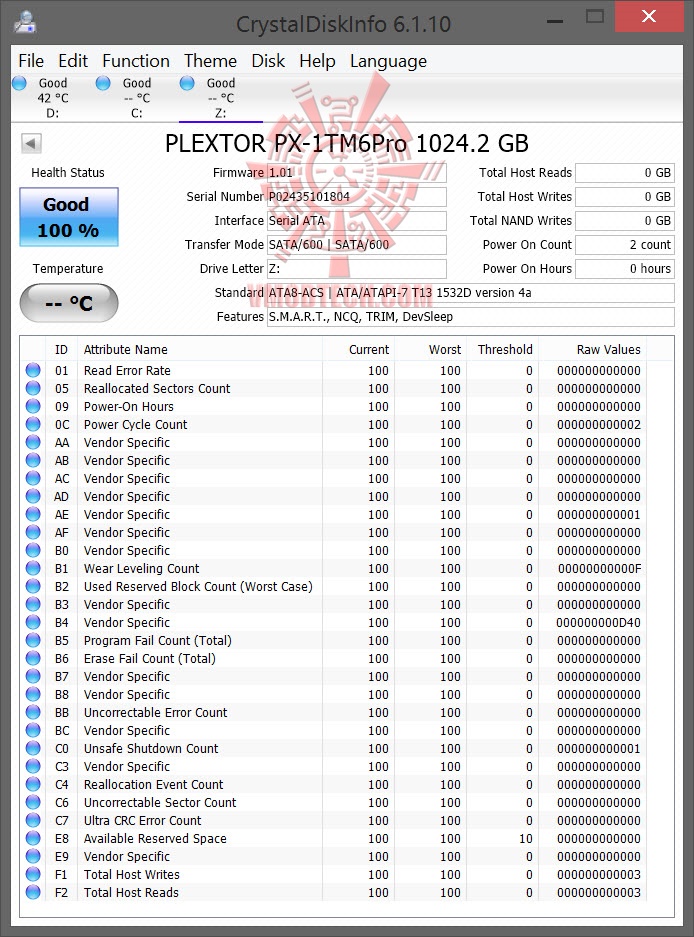Open the Theme menu
Viewport: 694px width, 937px height.
(x=210, y=61)
